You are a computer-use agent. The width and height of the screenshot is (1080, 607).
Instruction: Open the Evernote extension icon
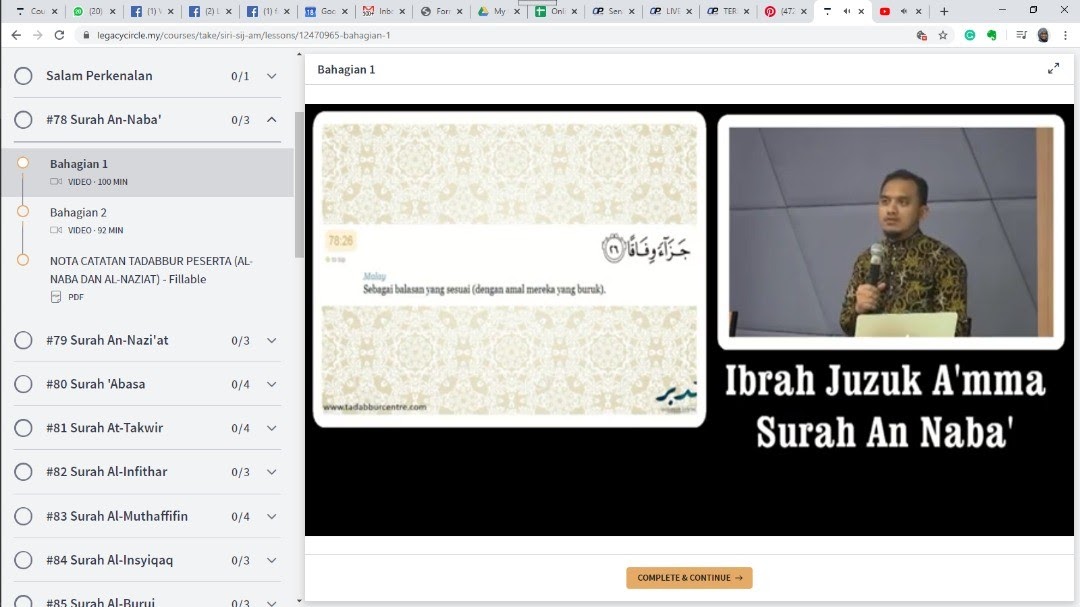pos(992,35)
